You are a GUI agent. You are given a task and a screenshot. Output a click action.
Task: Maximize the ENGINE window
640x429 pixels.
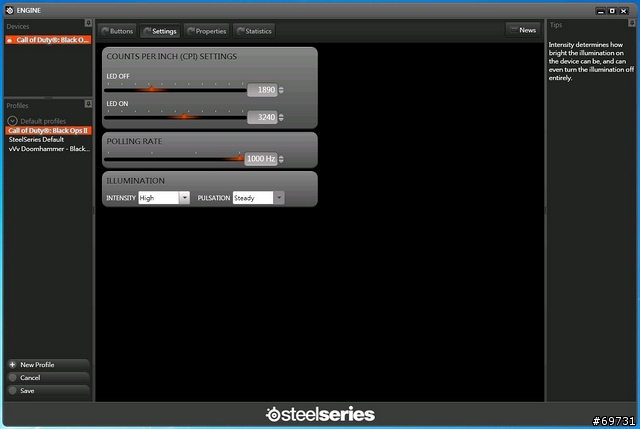click(x=612, y=11)
